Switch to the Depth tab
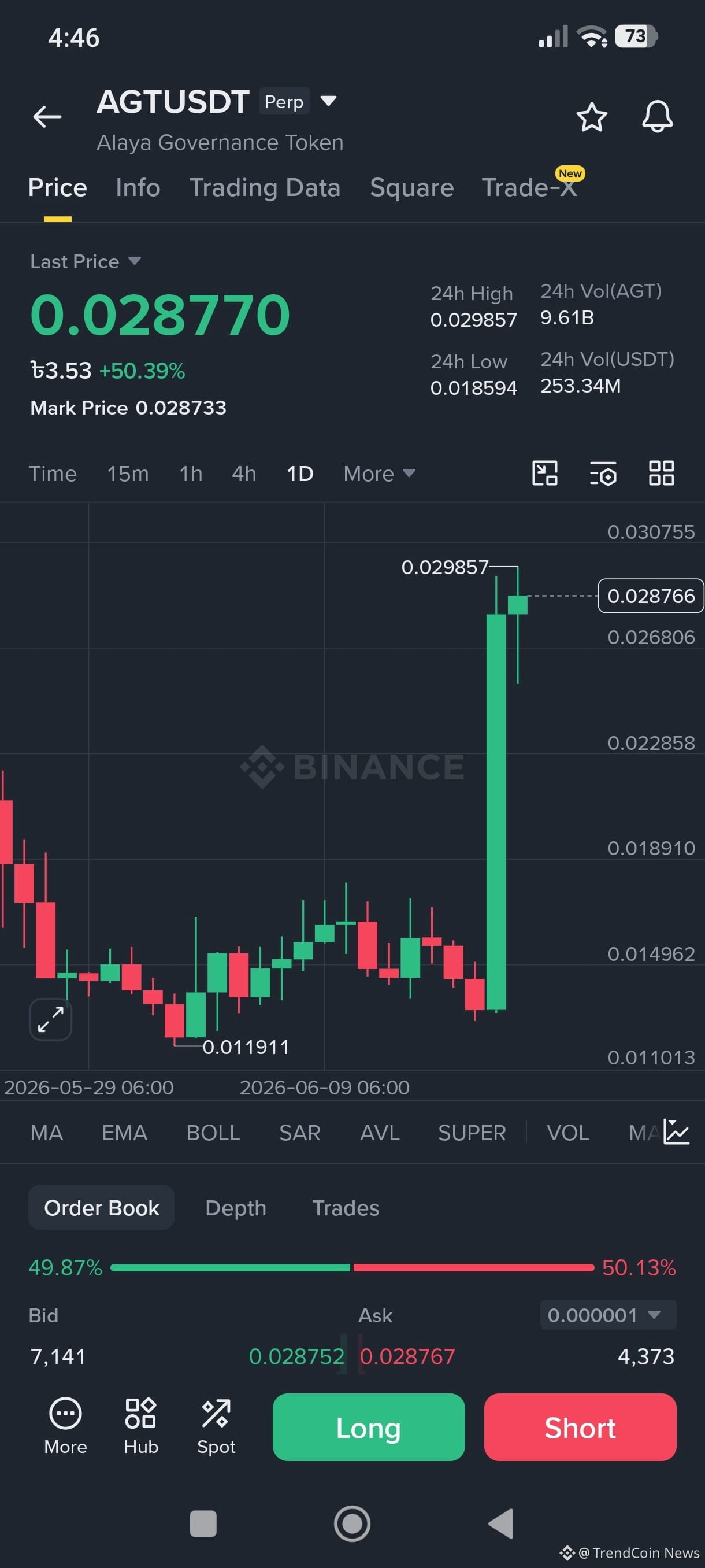 pos(236,1208)
